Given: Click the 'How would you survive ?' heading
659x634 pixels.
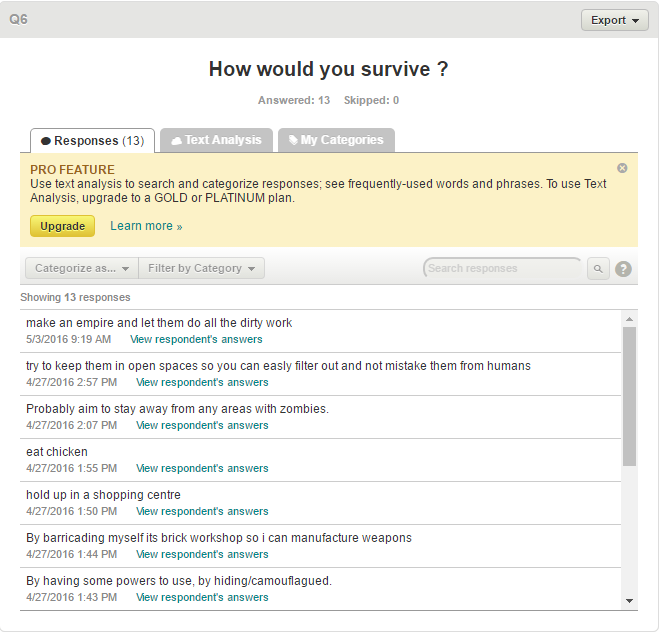Looking at the screenshot, I should coord(329,69).
